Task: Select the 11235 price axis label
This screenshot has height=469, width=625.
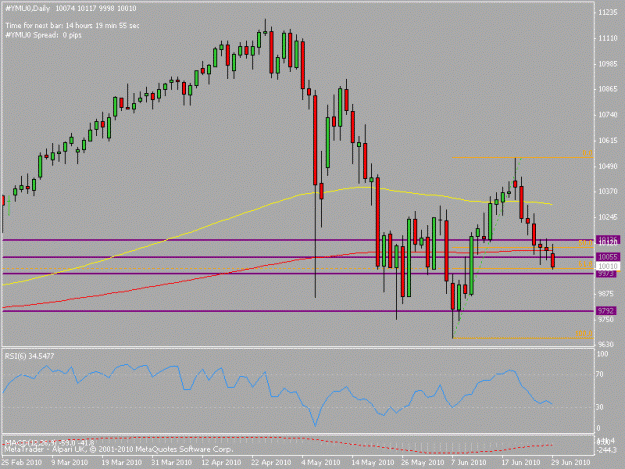Action: (607, 13)
